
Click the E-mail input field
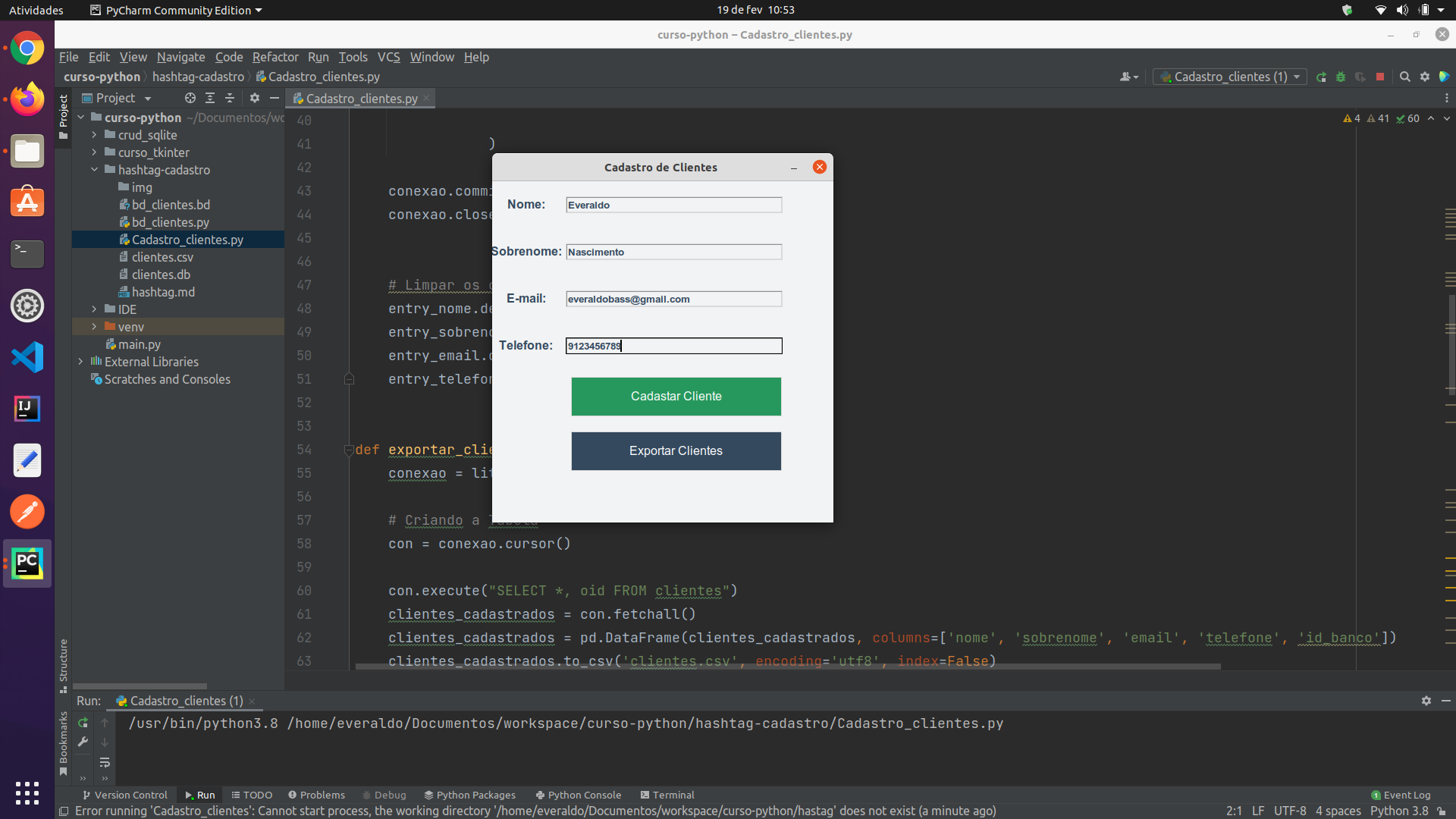673,299
